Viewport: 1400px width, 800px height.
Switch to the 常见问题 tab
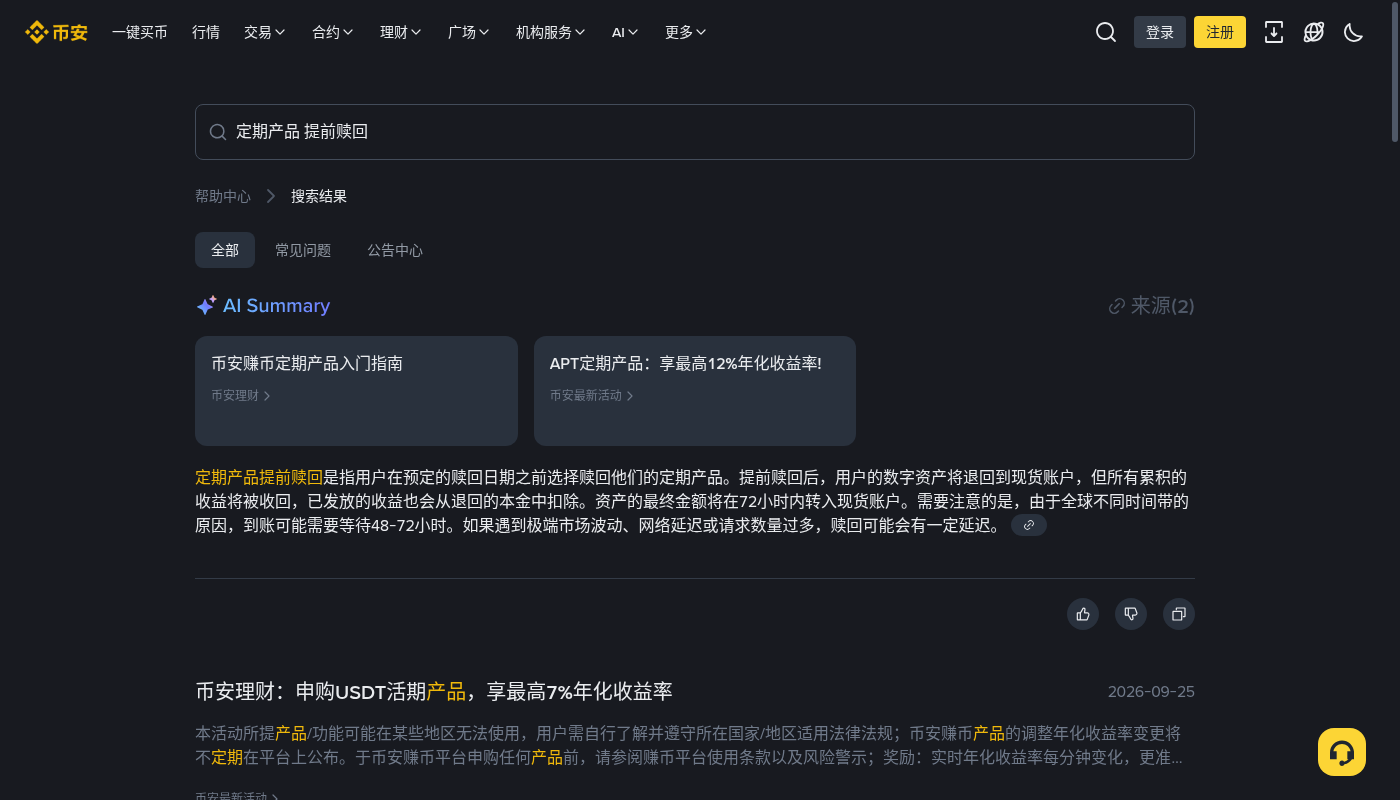(x=303, y=250)
